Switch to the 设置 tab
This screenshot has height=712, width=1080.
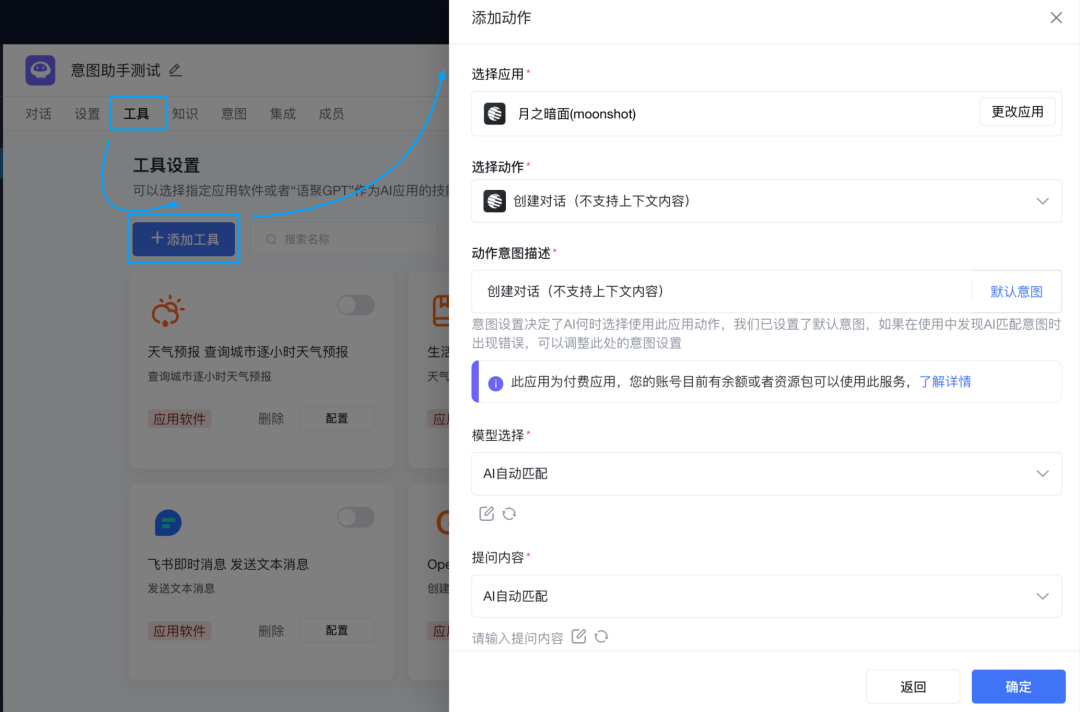coord(87,114)
